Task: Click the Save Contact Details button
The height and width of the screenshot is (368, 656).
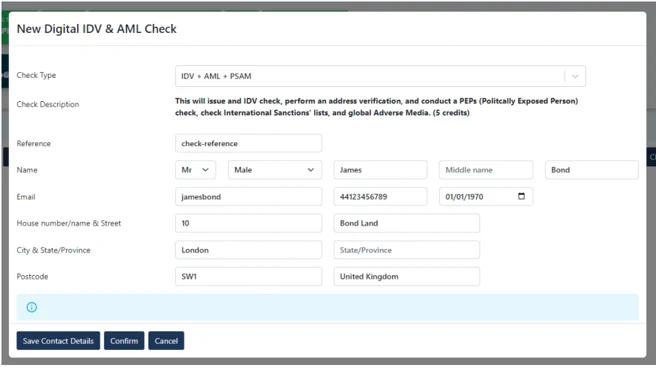Action: pyautogui.click(x=58, y=341)
